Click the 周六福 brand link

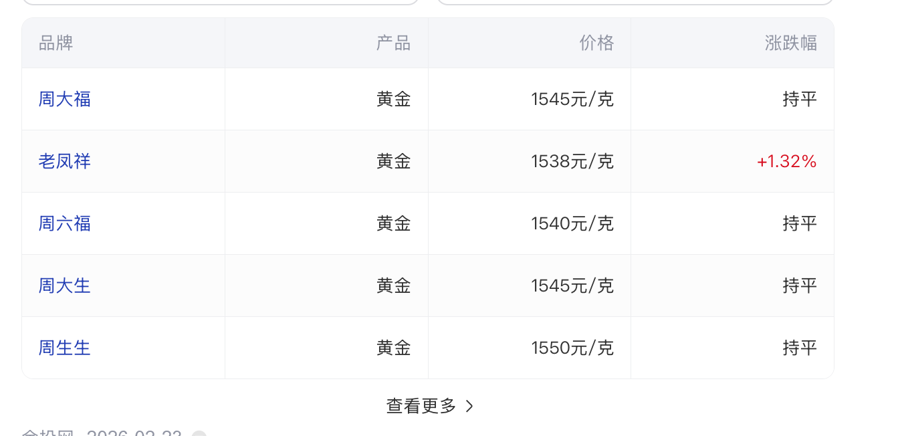(65, 223)
